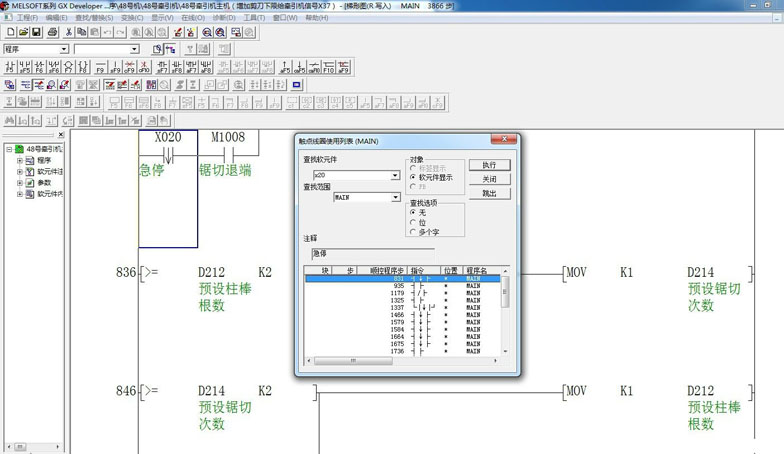The image size is (784, 454).
Task: Choose the 多个字 search option
Action: point(413,232)
